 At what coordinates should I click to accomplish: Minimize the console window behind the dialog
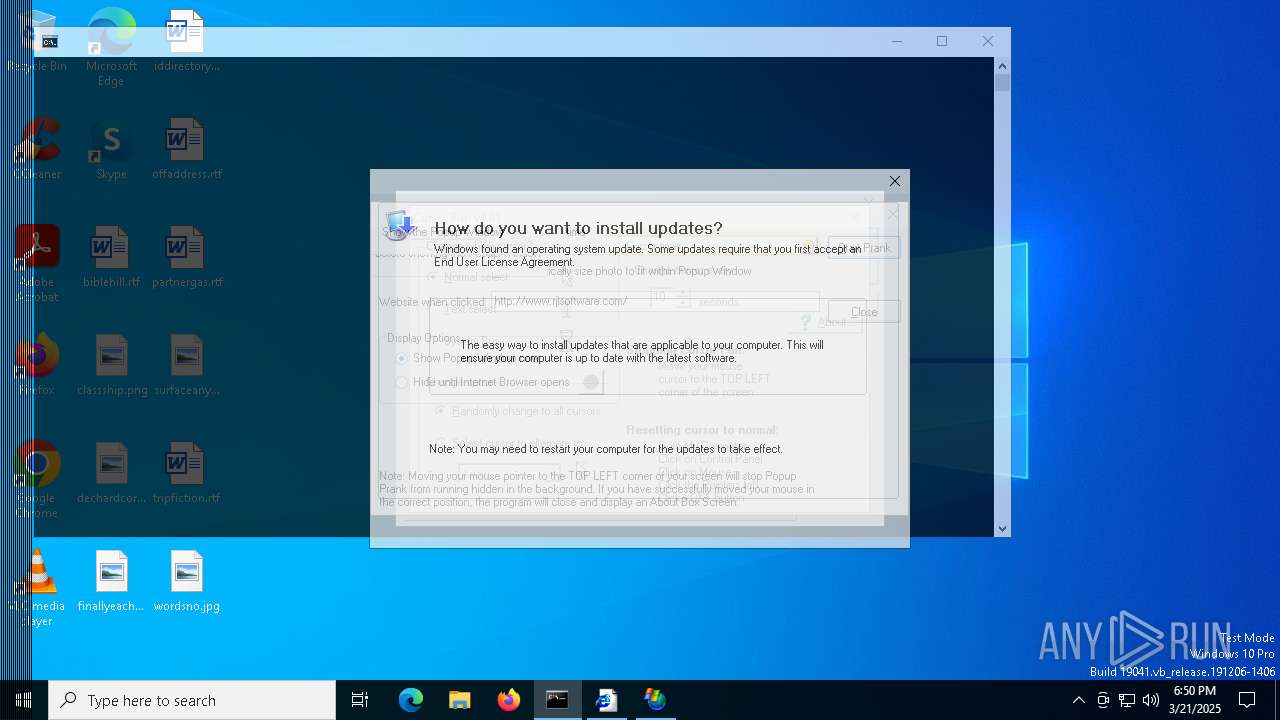[897, 41]
